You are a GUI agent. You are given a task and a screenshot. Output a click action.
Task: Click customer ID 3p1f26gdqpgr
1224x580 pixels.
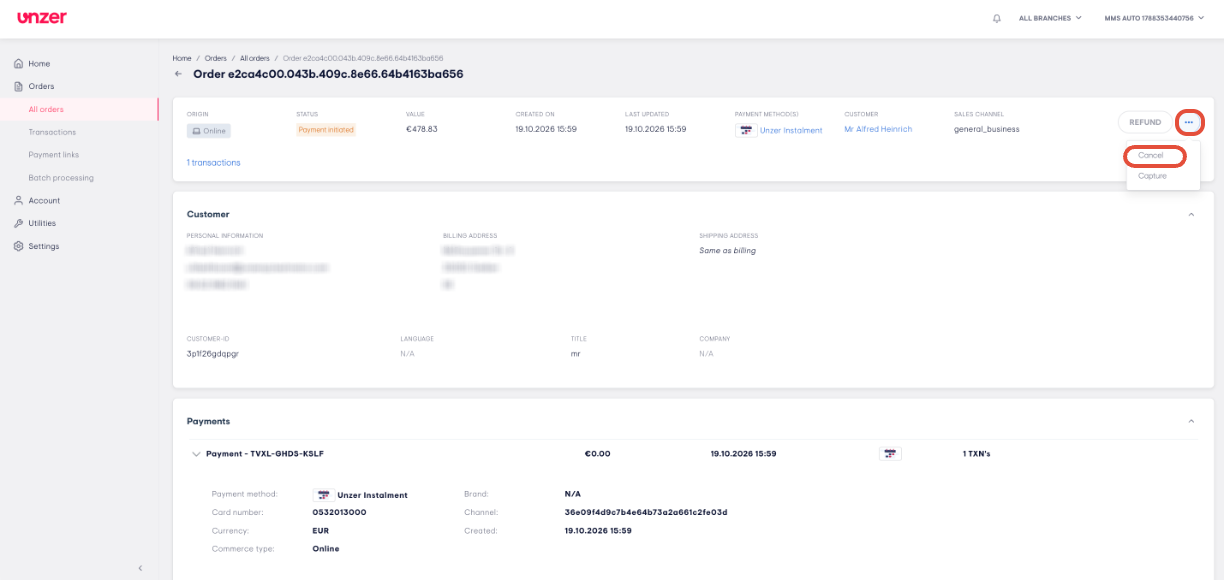213,354
